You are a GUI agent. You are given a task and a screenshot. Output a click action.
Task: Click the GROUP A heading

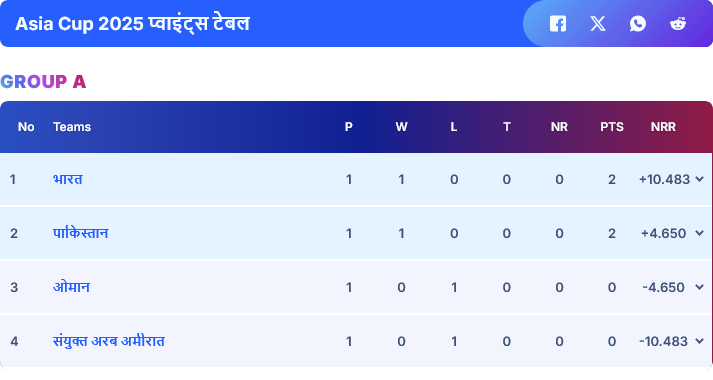(43, 82)
